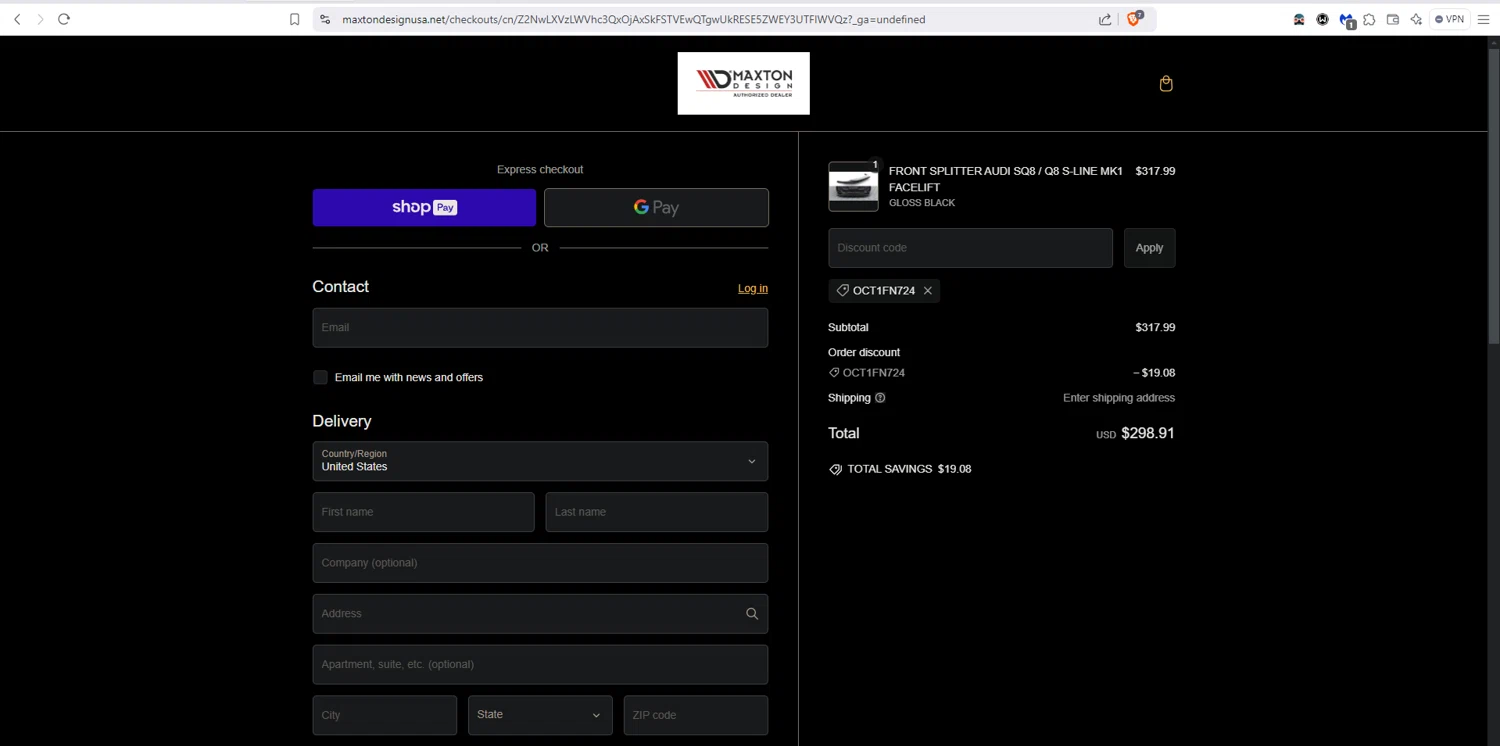Focus the Apartment, suite field
This screenshot has height=746, width=1500.
pos(540,665)
